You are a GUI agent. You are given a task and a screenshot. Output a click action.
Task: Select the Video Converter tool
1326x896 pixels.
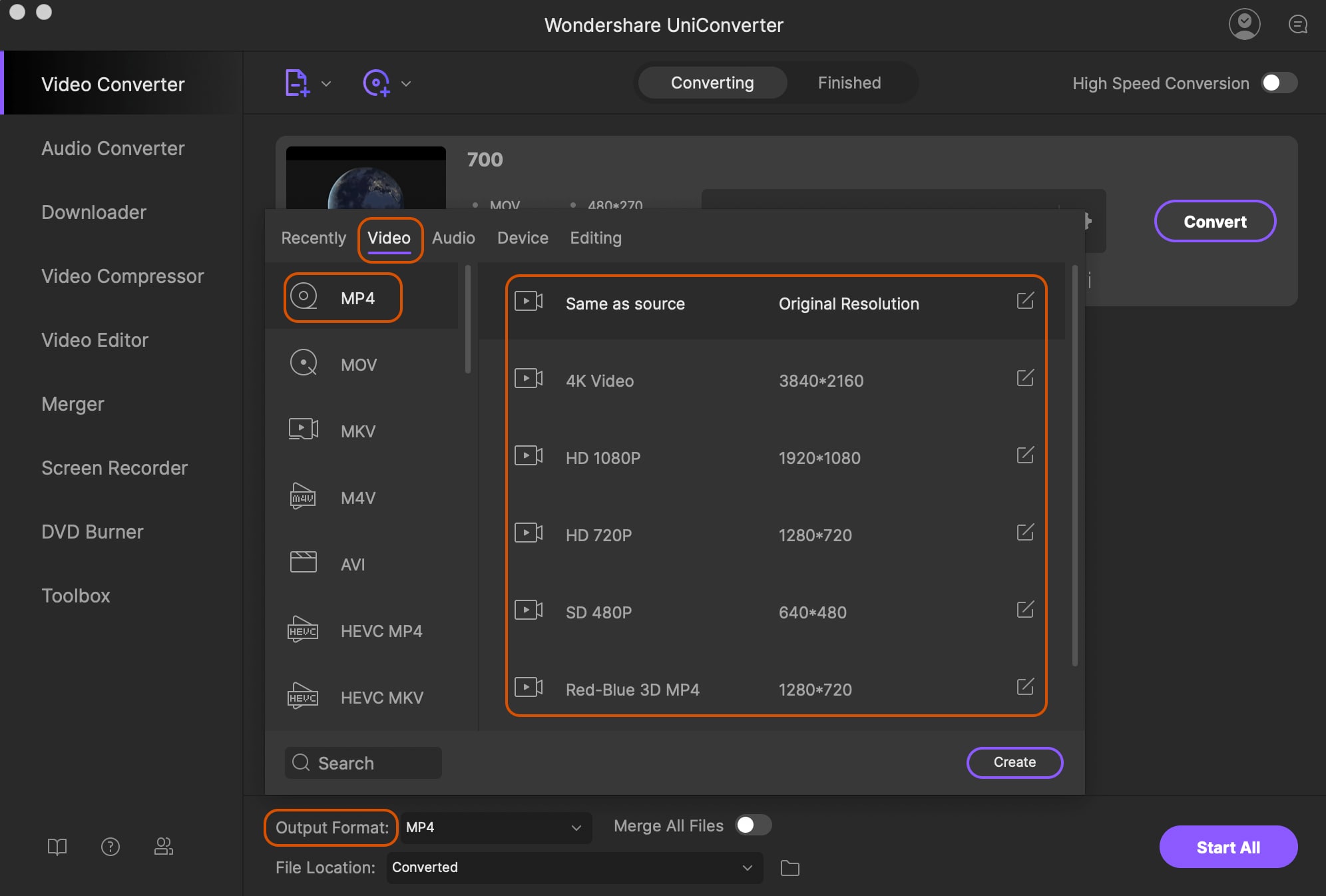point(112,83)
